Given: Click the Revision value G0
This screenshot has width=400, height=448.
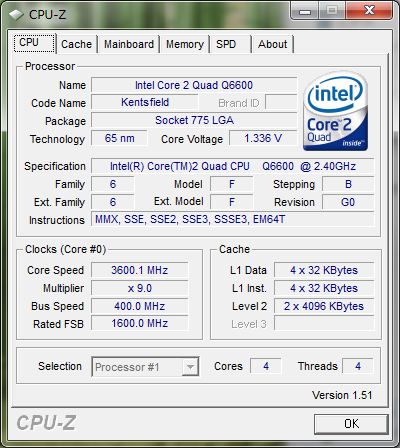Looking at the screenshot, I should click(x=348, y=202).
